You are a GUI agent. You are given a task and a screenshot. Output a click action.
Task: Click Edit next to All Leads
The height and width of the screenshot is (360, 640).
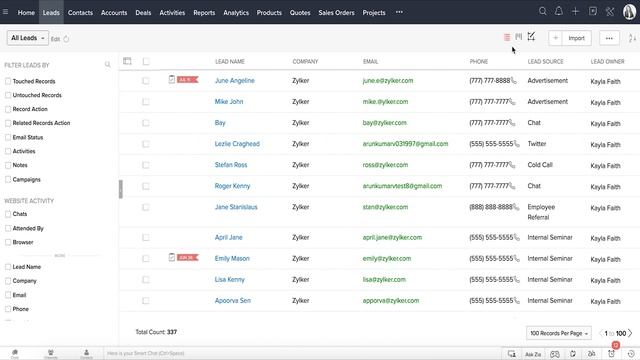click(x=55, y=39)
